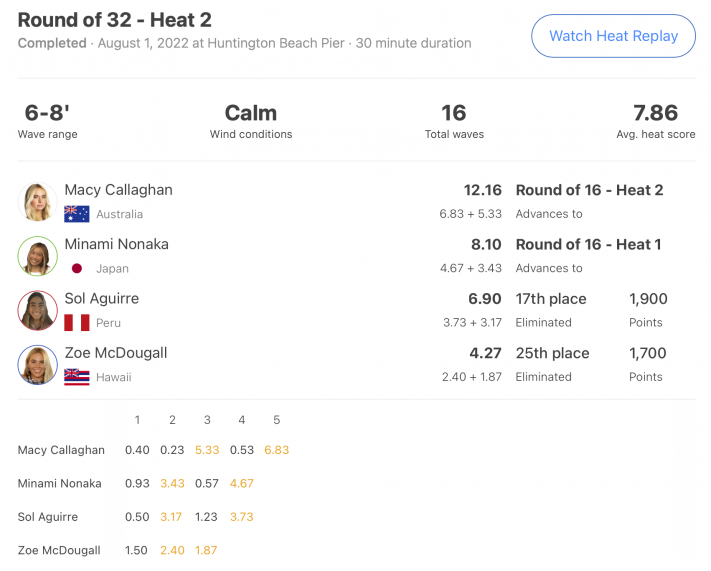This screenshot has height=571, width=711.
Task: Select Sol Aguirre's avatar photo
Action: [x=38, y=311]
